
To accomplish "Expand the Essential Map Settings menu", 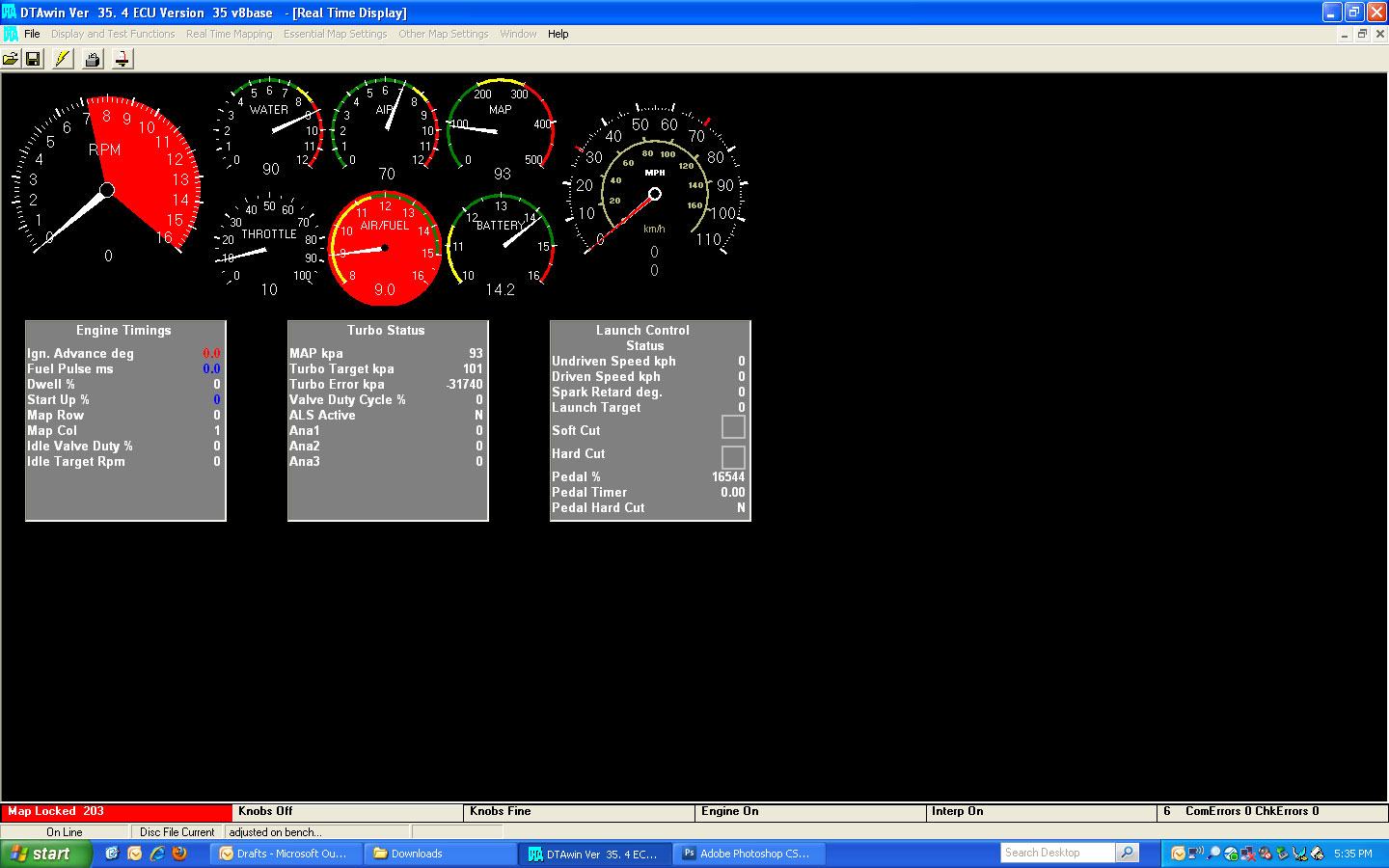I will click(x=335, y=34).
